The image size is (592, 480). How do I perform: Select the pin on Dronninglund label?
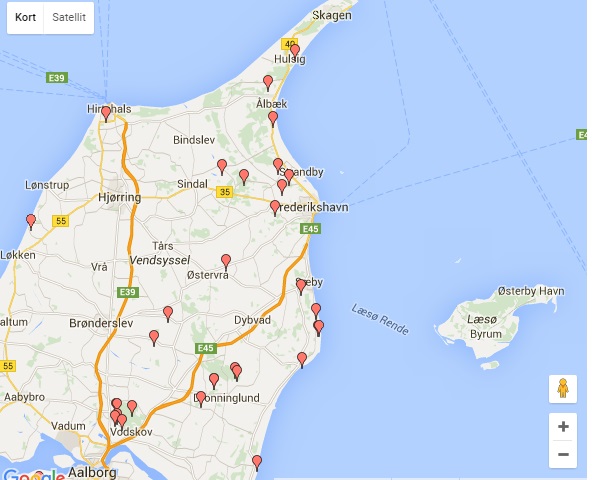tap(201, 399)
